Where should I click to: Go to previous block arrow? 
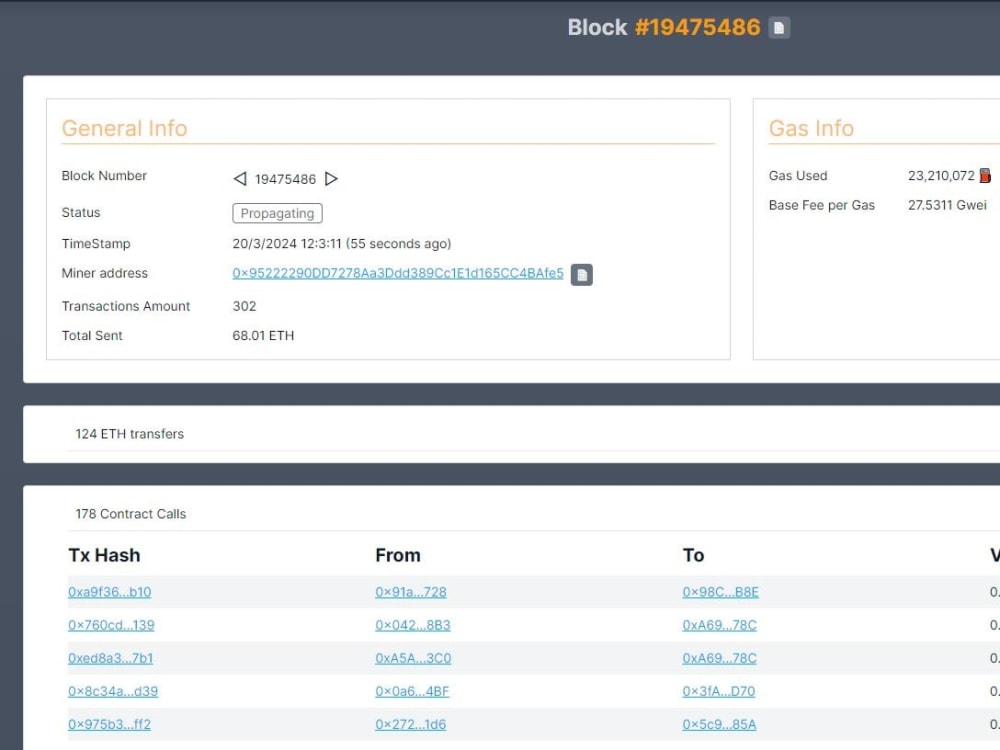click(240, 179)
